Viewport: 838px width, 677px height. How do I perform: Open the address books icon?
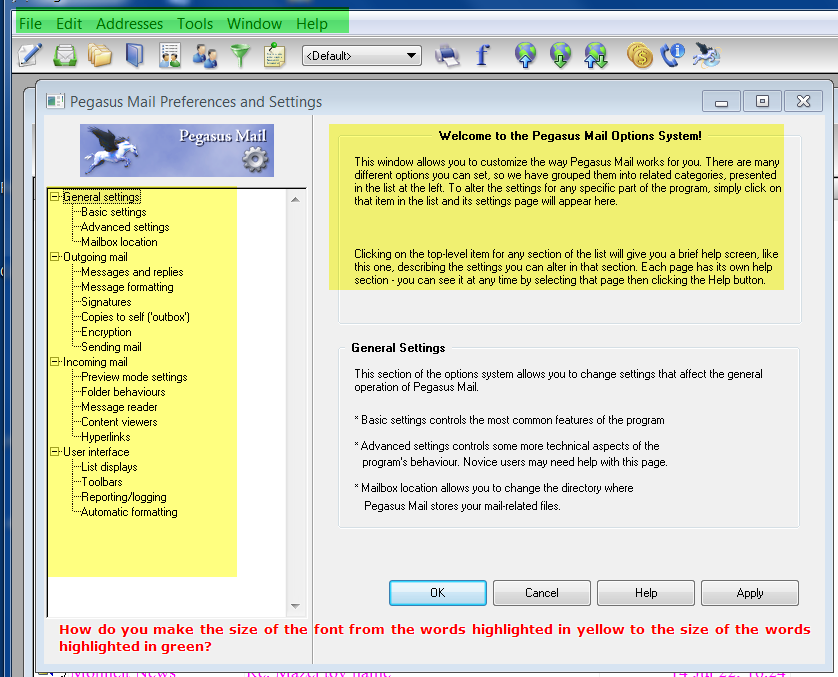coord(134,56)
